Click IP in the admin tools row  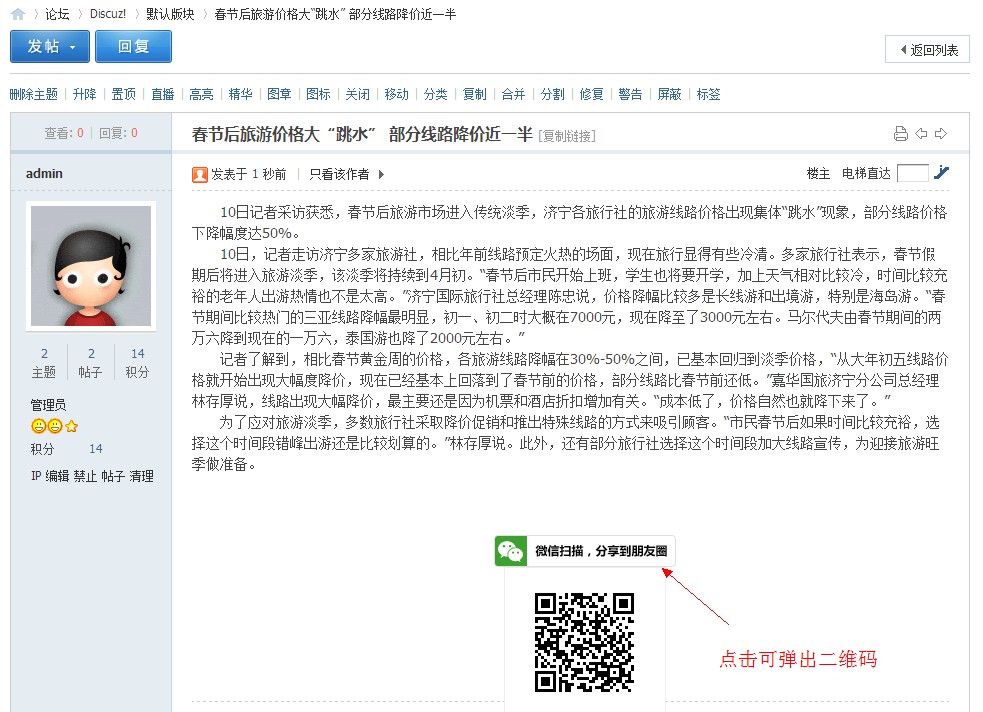(x=36, y=476)
